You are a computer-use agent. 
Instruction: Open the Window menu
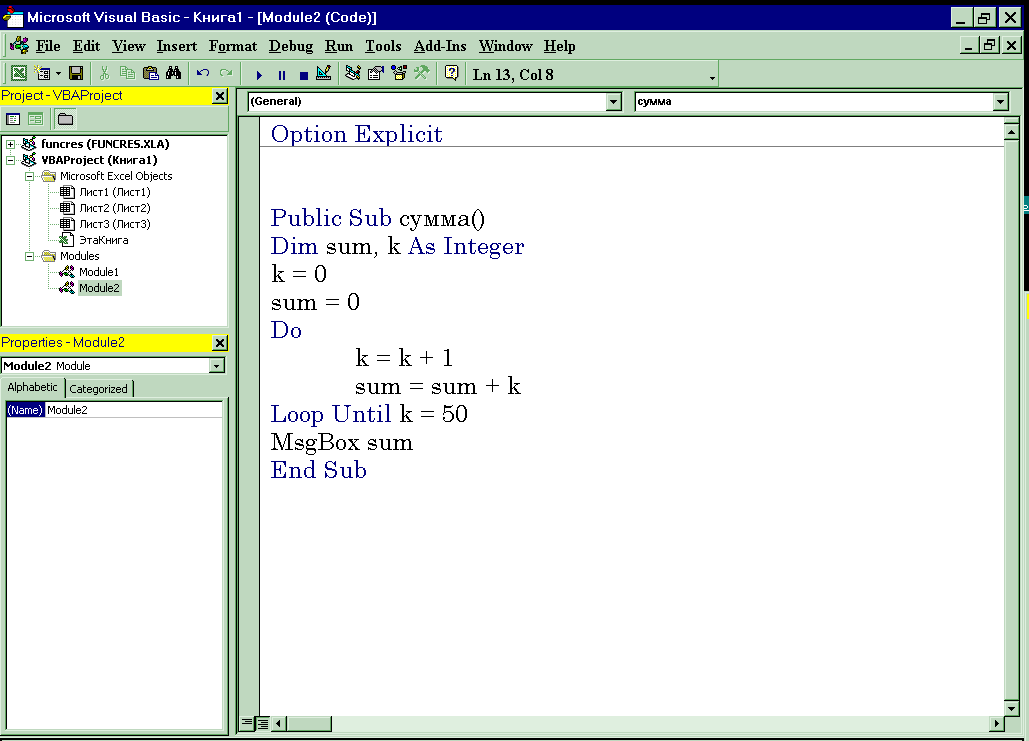click(505, 46)
